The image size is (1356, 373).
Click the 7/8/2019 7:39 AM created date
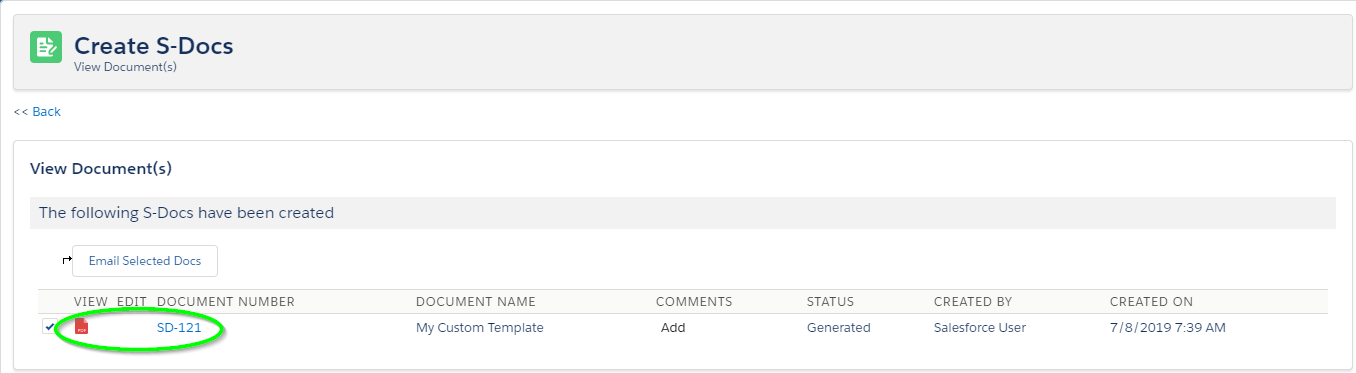point(1168,328)
